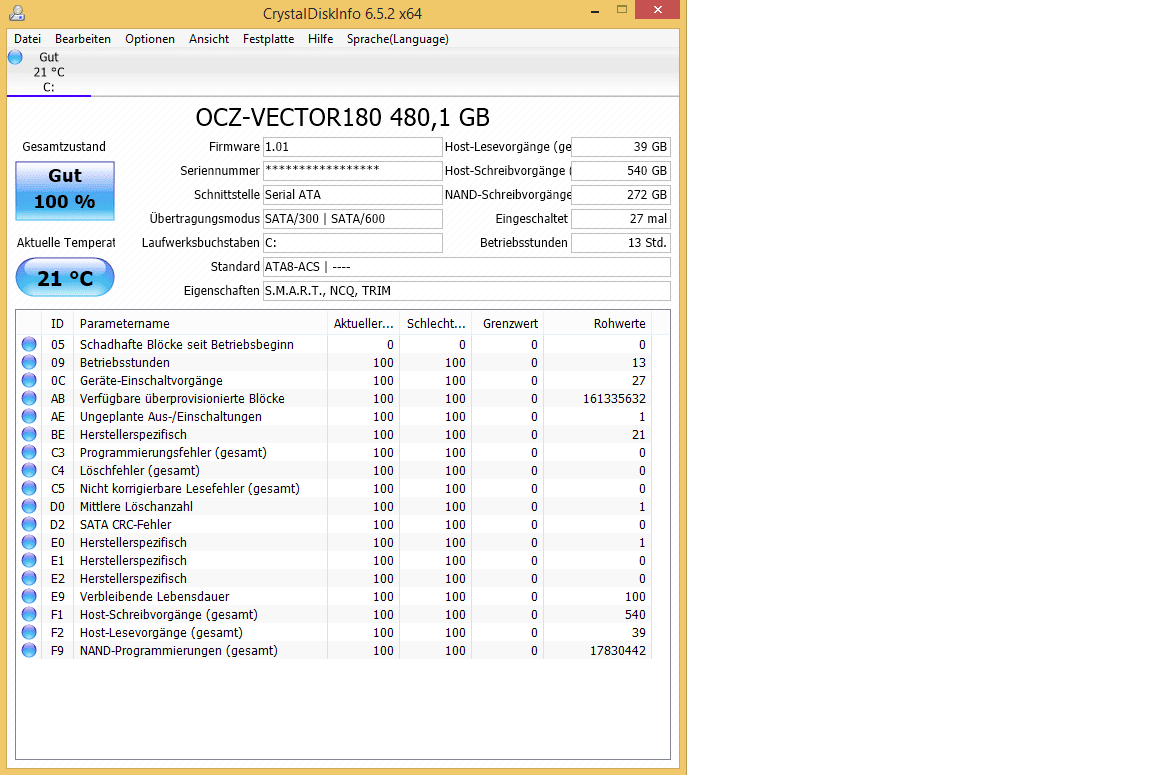Open the Datei menu
Image resolution: width=1152 pixels, height=775 pixels.
tap(27, 39)
